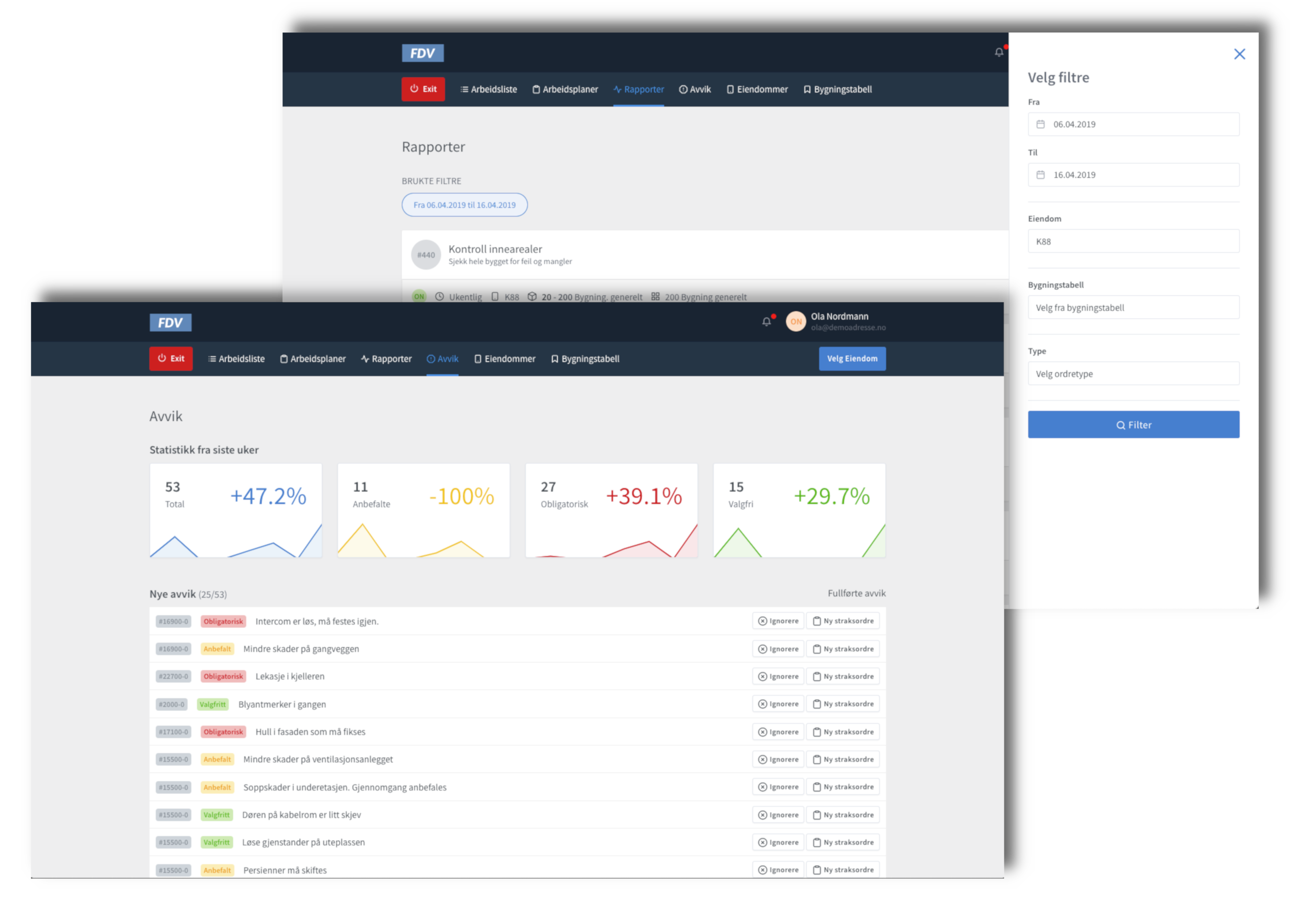View Fullførte avvik
The width and height of the screenshot is (1295, 924).
click(856, 593)
